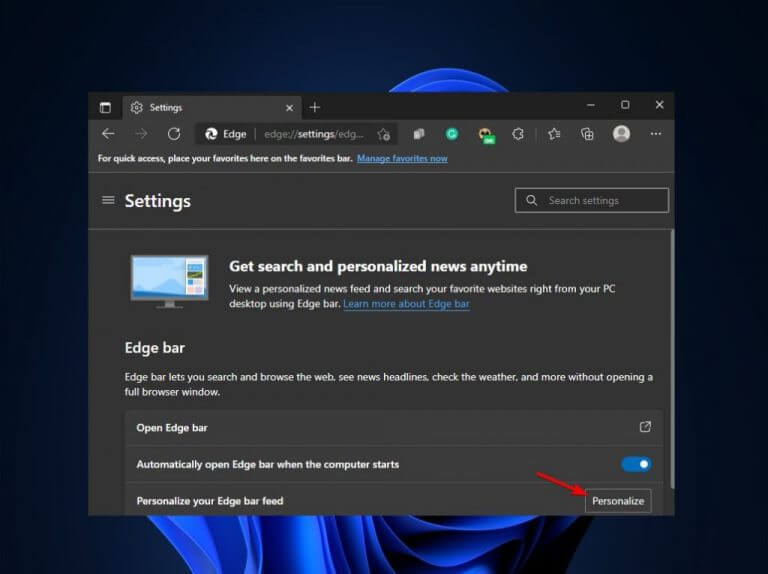Click the monitor illustration thumbnail

coord(169,282)
